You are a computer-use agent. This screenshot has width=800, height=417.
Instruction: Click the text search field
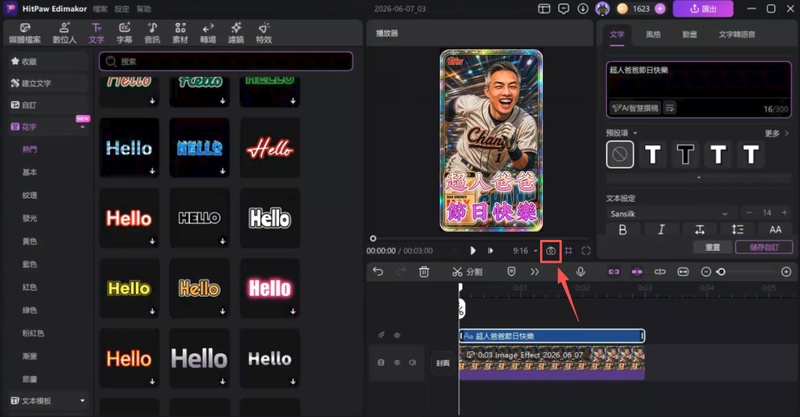click(226, 61)
